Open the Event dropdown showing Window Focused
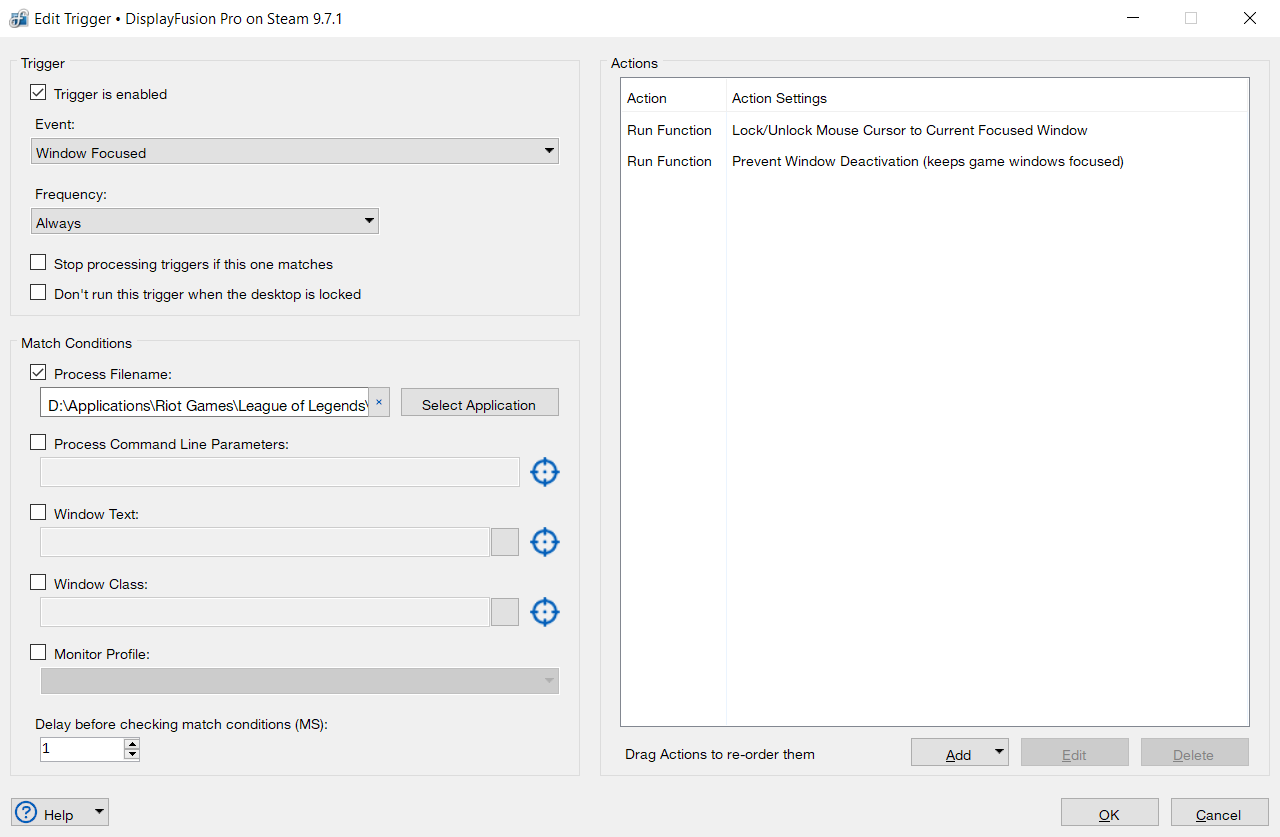This screenshot has height=837, width=1280. pyautogui.click(x=294, y=152)
